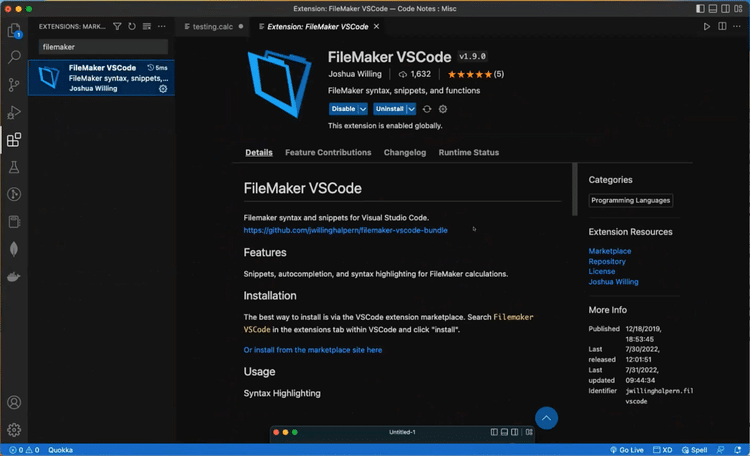
Task: Switch to the Feature Contributions tab
Action: click(x=328, y=152)
